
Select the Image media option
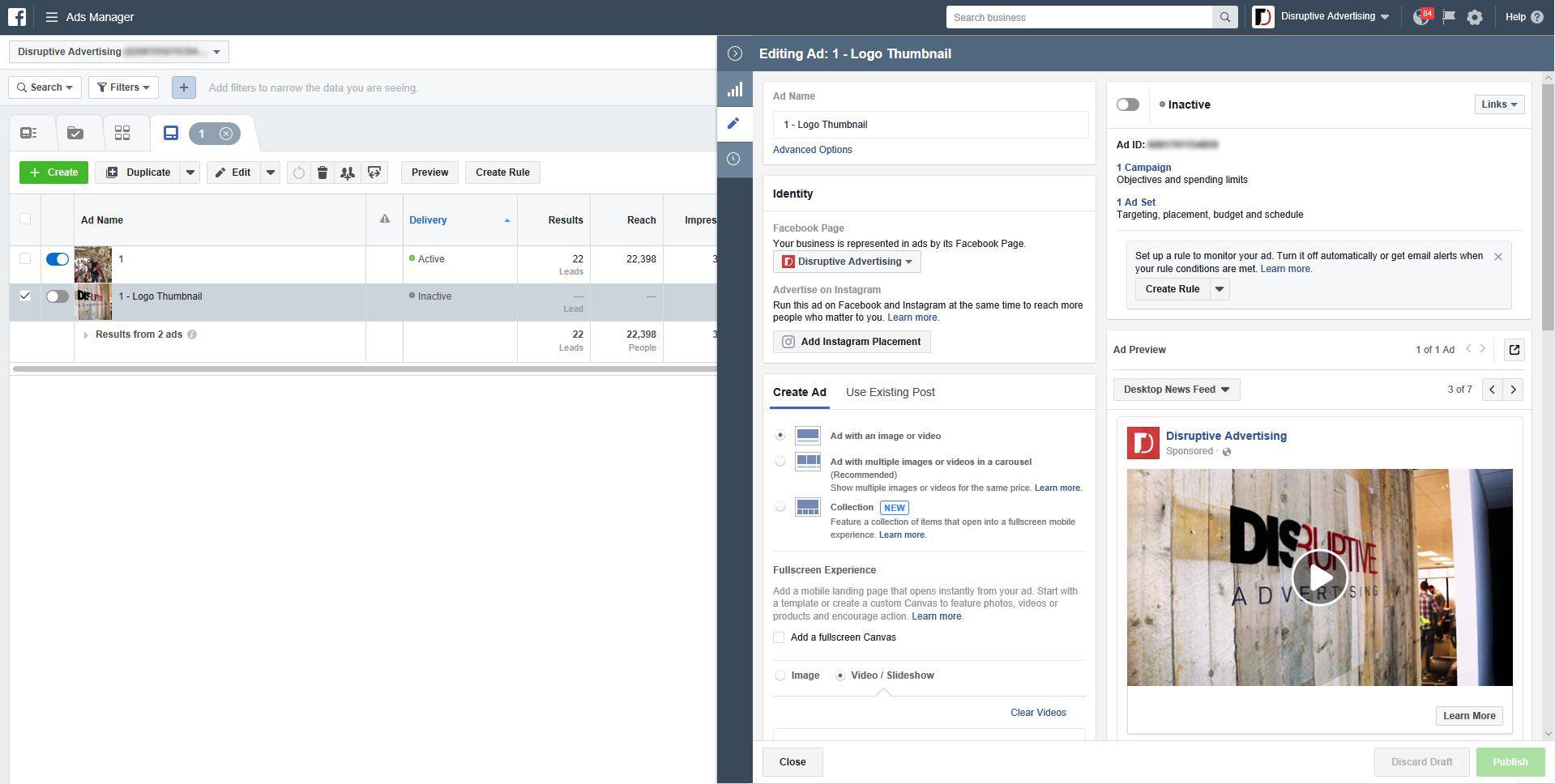click(780, 675)
